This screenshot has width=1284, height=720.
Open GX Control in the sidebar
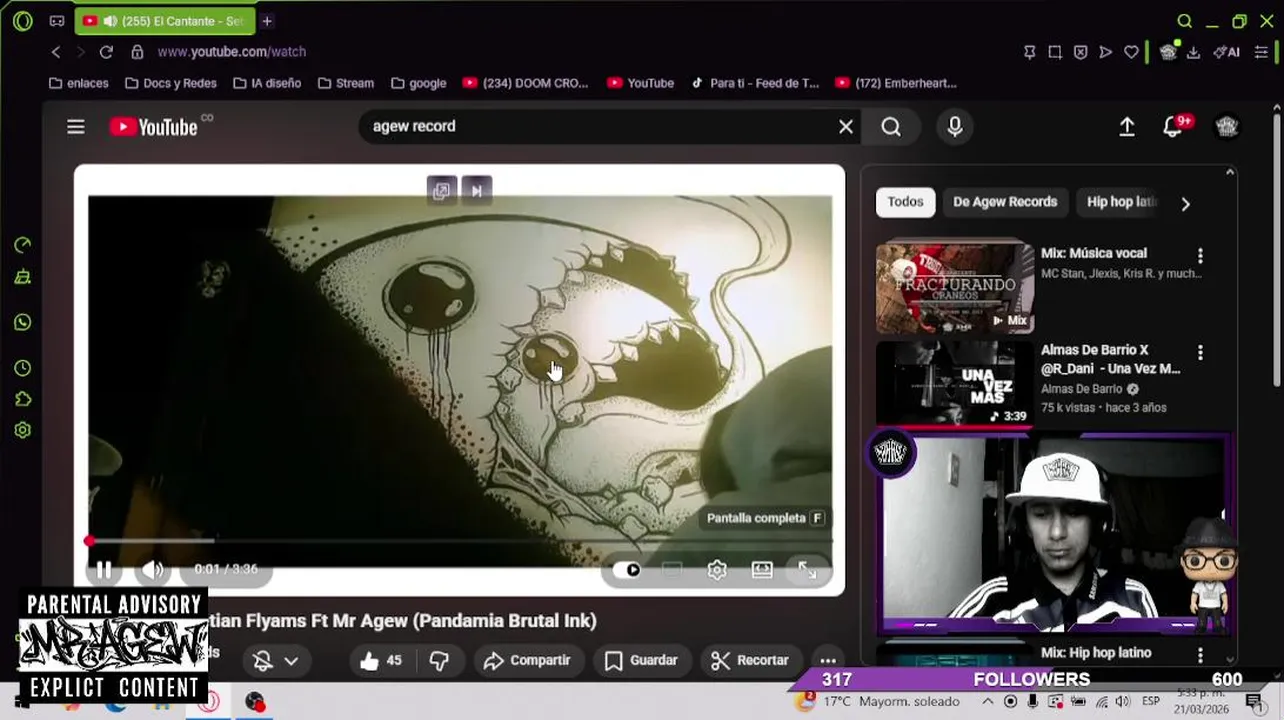click(23, 245)
